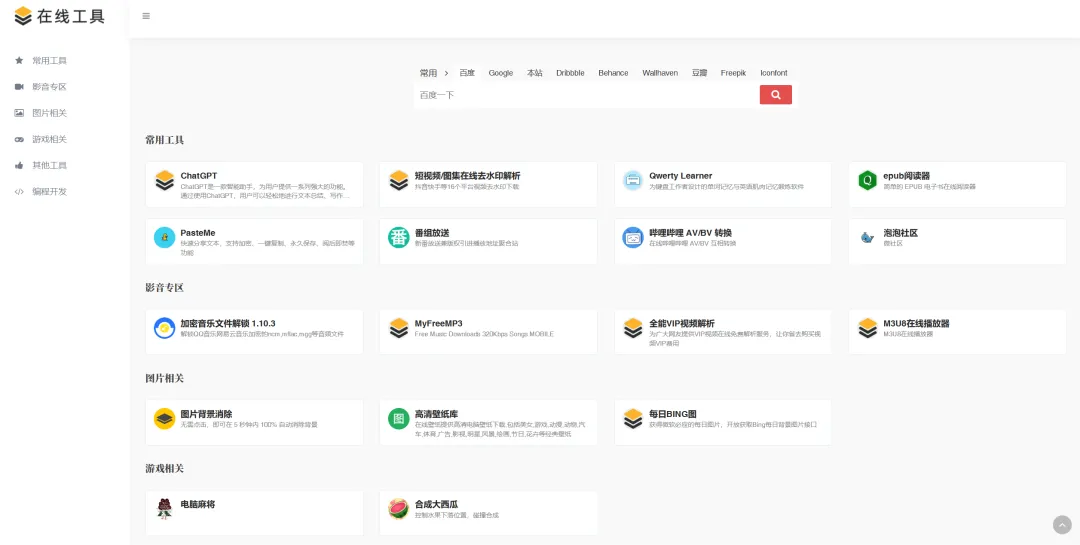Click the 影音专区 section heading
This screenshot has height=545, width=1080.
(165, 287)
